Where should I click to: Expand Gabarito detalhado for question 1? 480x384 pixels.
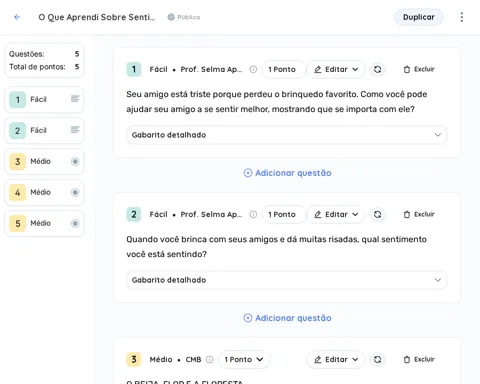286,135
